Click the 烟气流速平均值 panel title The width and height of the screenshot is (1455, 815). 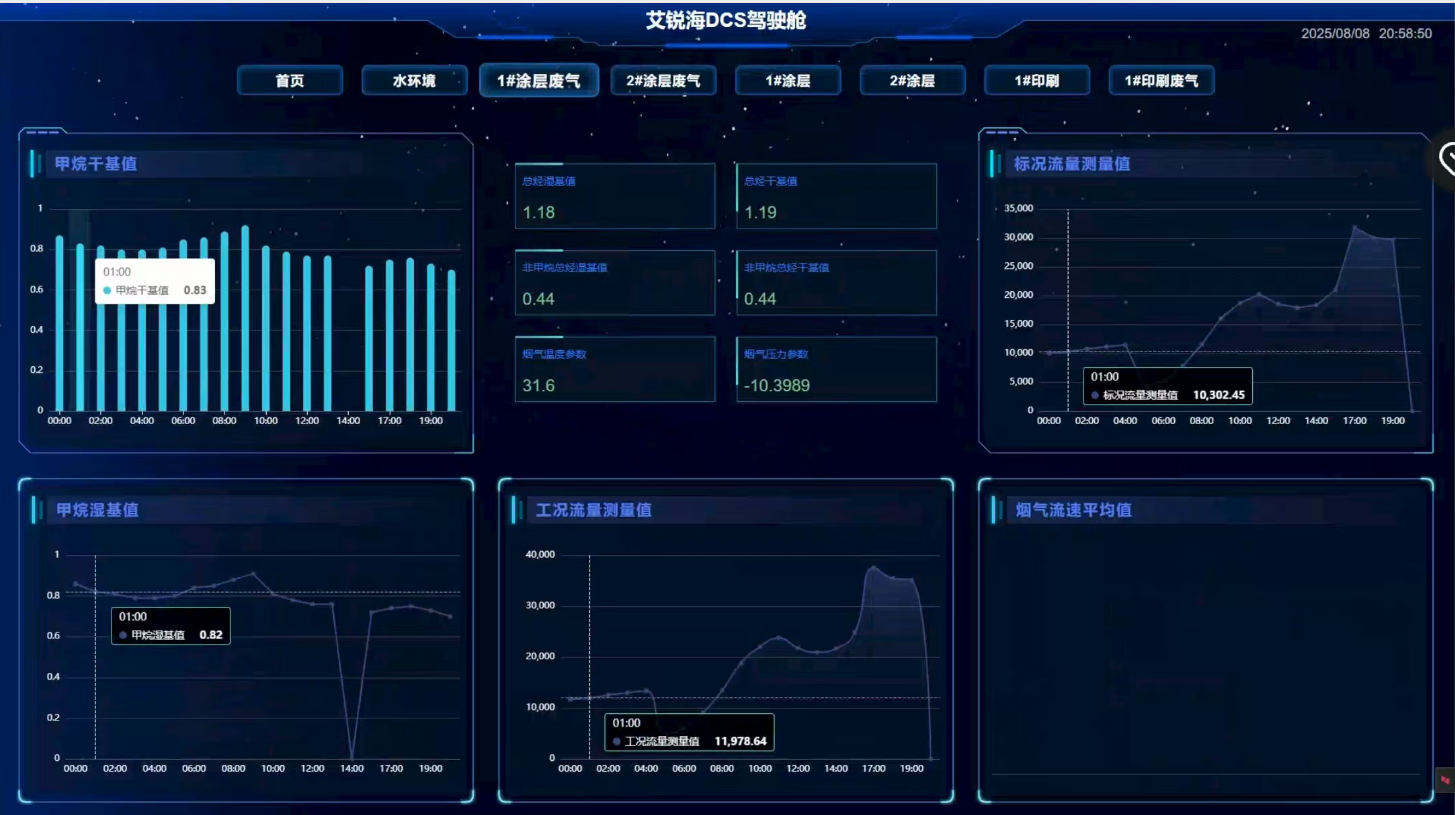click(1073, 510)
